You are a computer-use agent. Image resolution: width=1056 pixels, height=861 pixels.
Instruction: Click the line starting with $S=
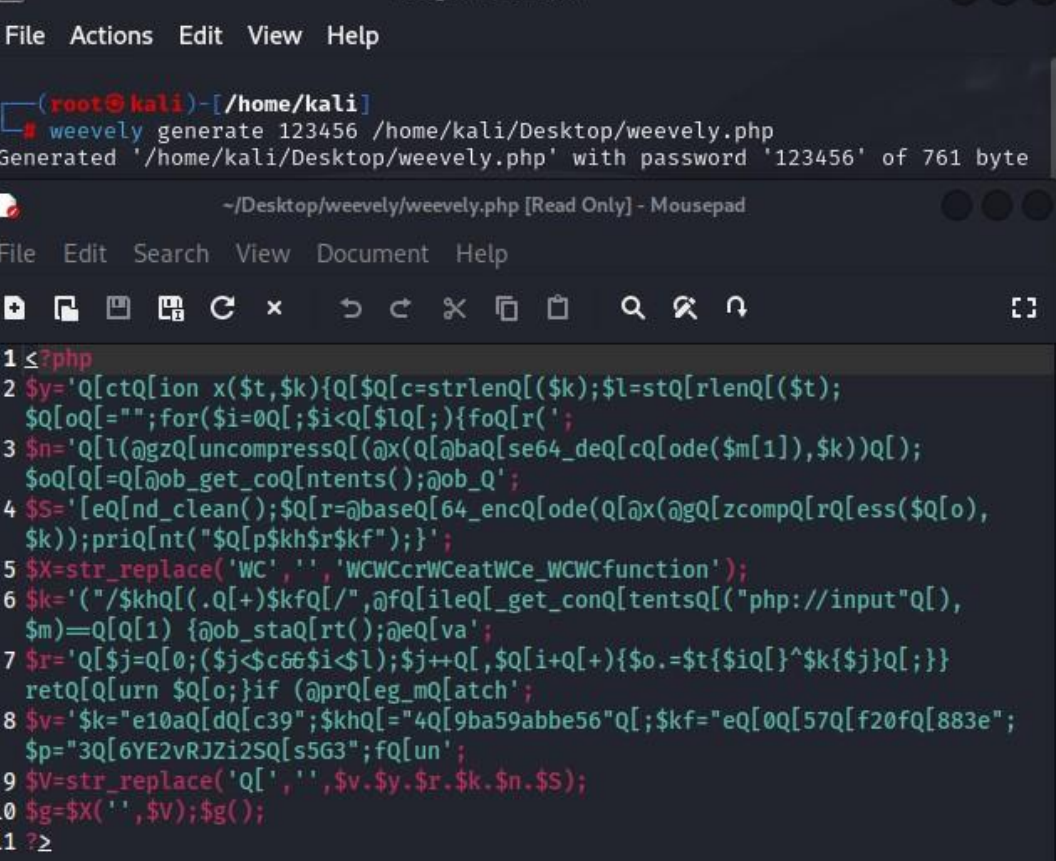506,524
